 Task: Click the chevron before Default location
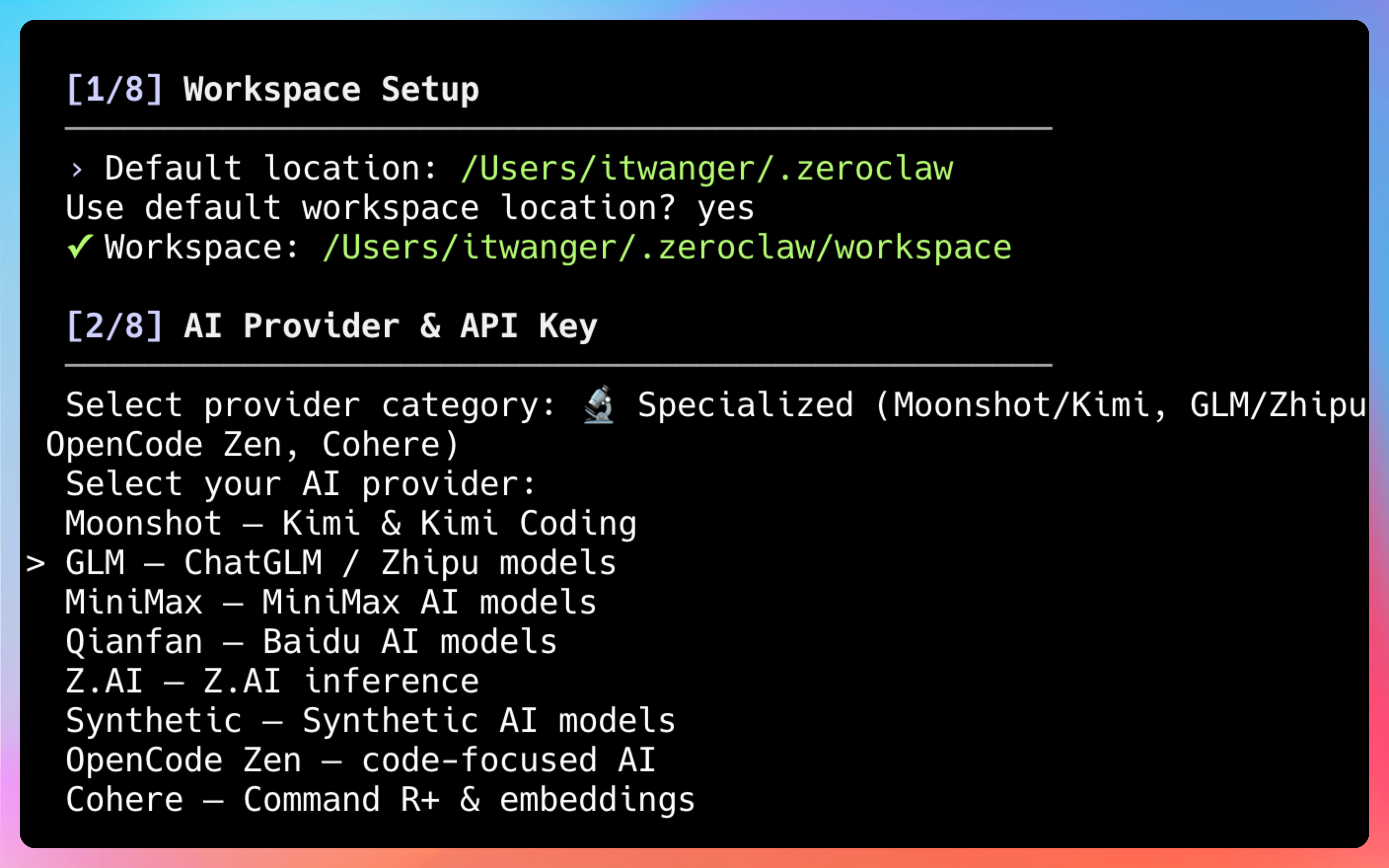pos(77,169)
